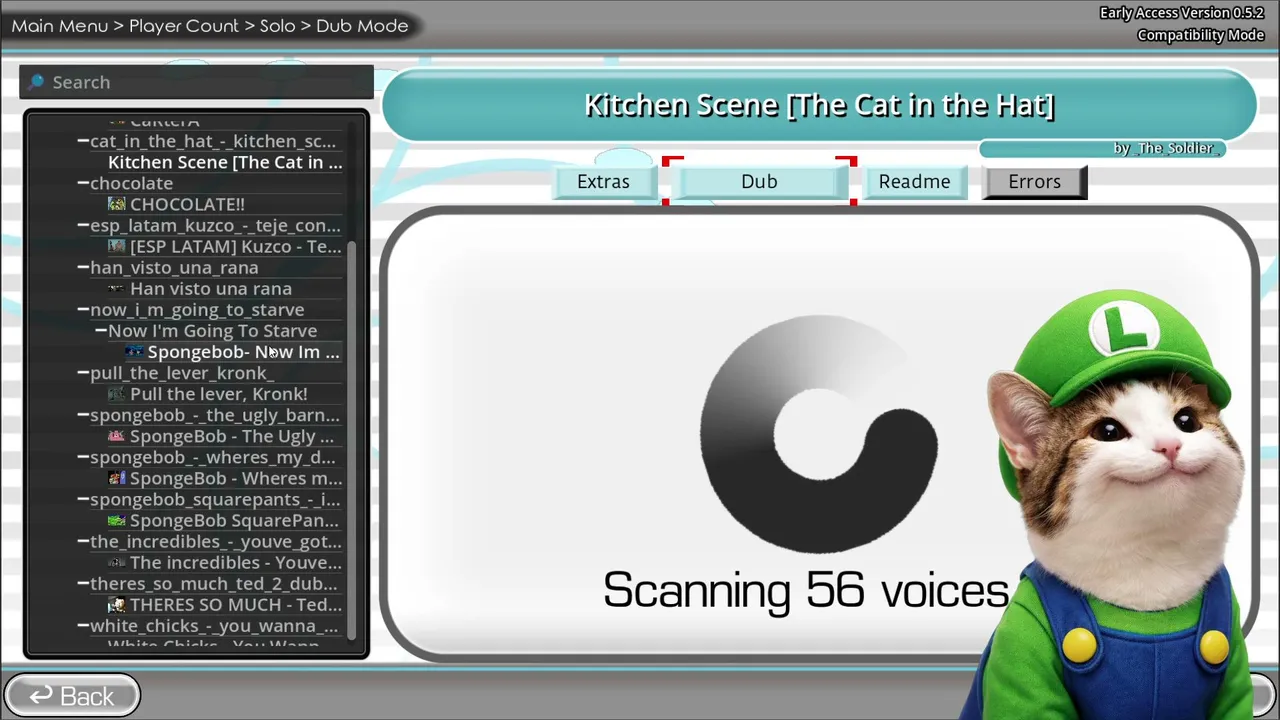Collapse the esp_latam_kuzco_-_teje_con folder
This screenshot has width=1280, height=720.
[83, 225]
